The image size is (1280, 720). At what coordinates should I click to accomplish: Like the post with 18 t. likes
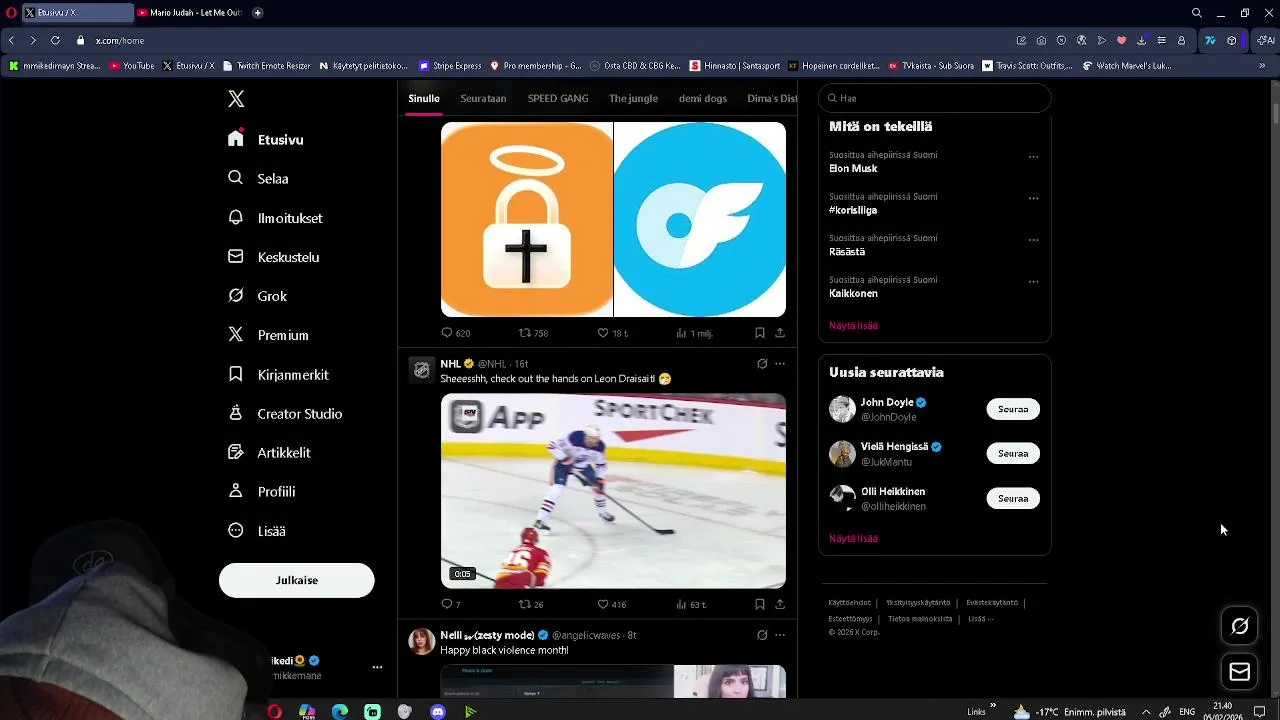pos(612,333)
